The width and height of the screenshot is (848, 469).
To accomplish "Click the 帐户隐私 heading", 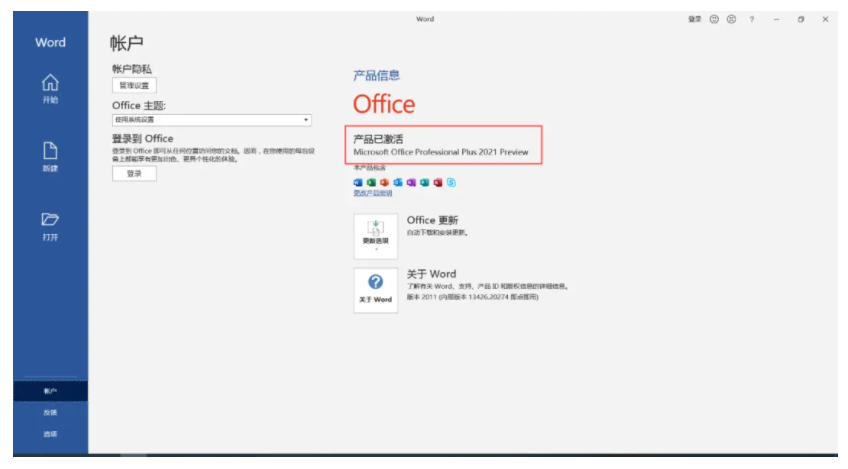I will (x=131, y=69).
